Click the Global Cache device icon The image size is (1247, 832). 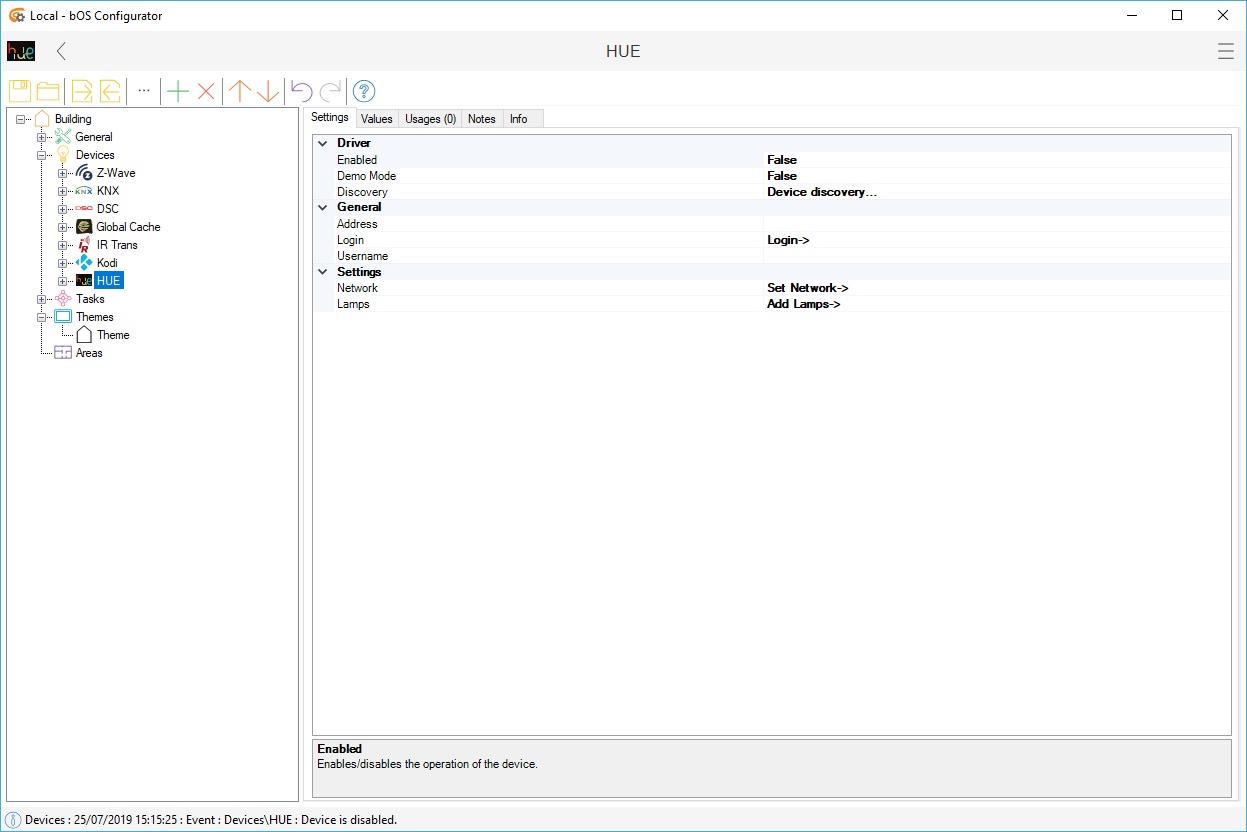tap(84, 227)
